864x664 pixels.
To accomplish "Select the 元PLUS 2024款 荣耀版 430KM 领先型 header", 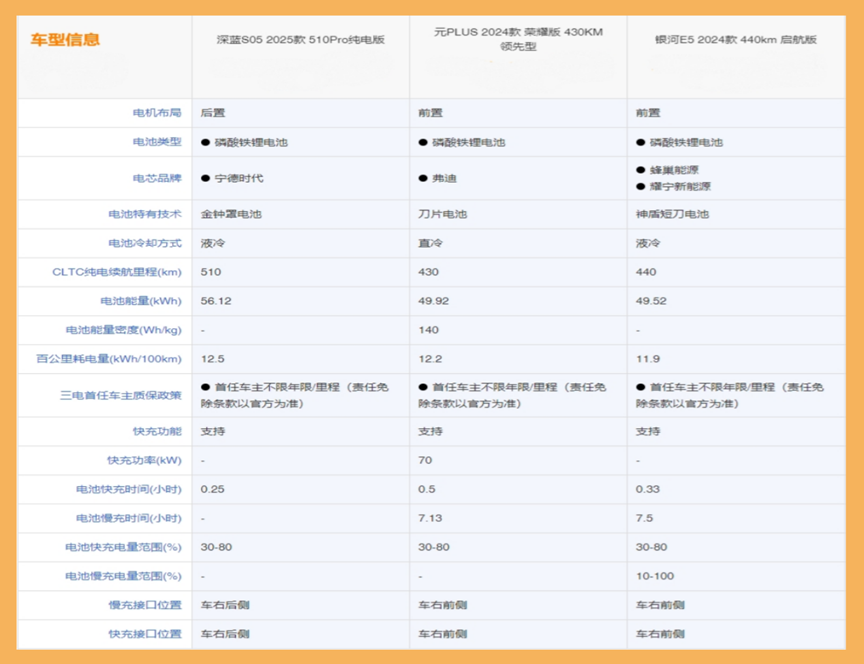I will click(518, 39).
